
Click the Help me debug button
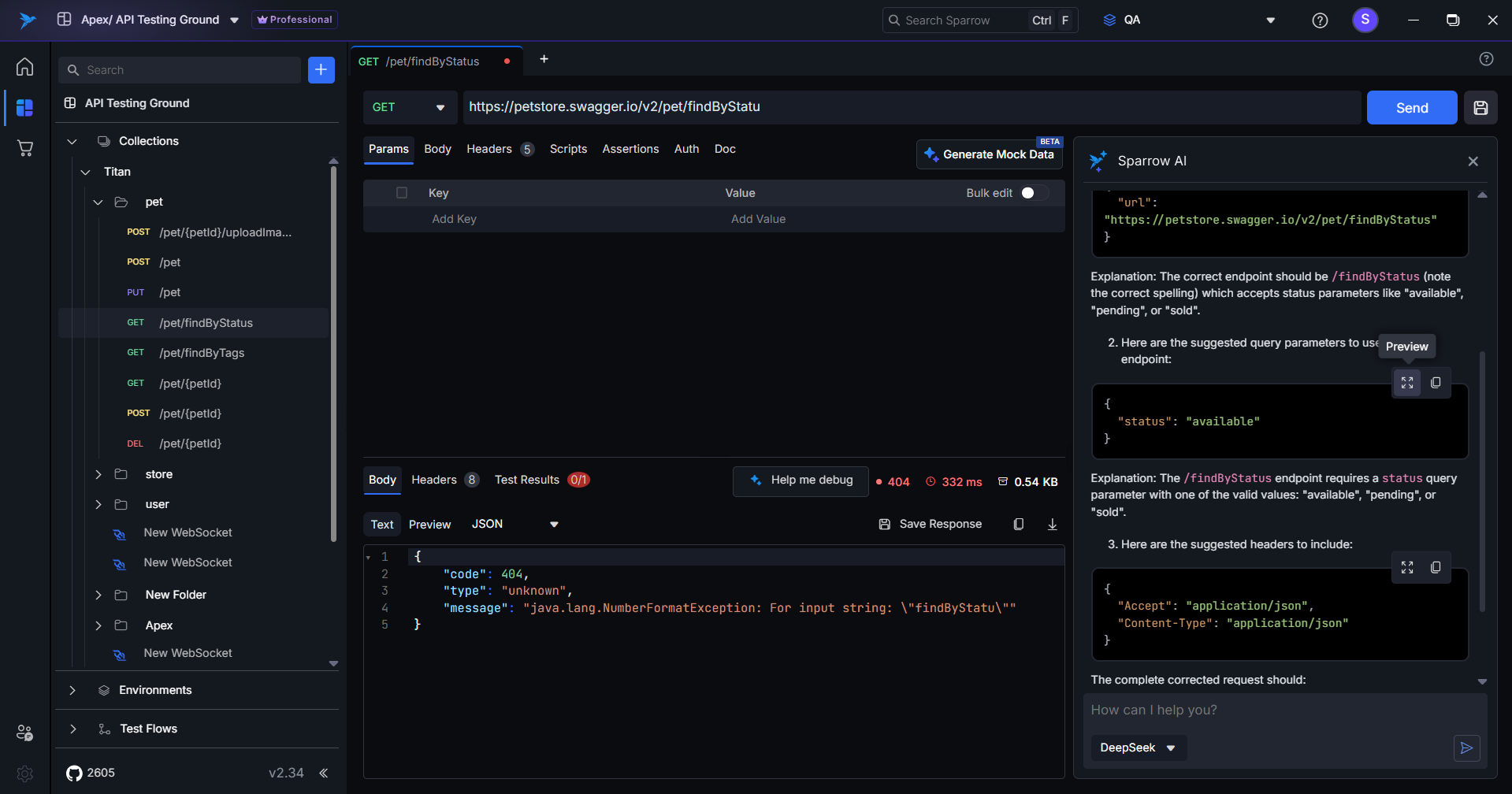[x=801, y=480]
